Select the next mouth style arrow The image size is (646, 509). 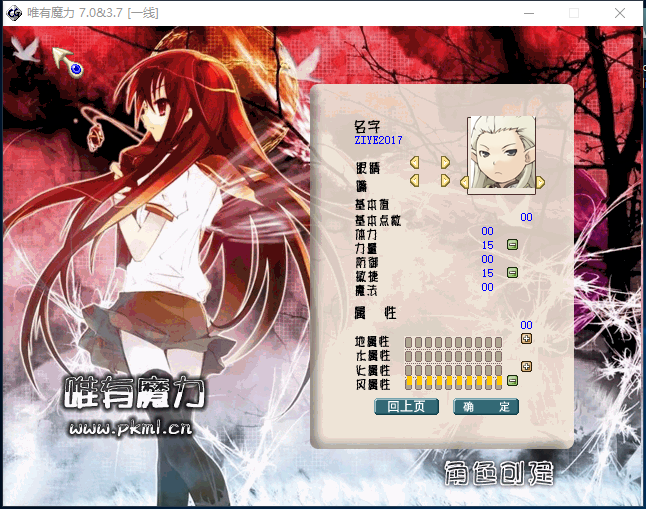445,180
